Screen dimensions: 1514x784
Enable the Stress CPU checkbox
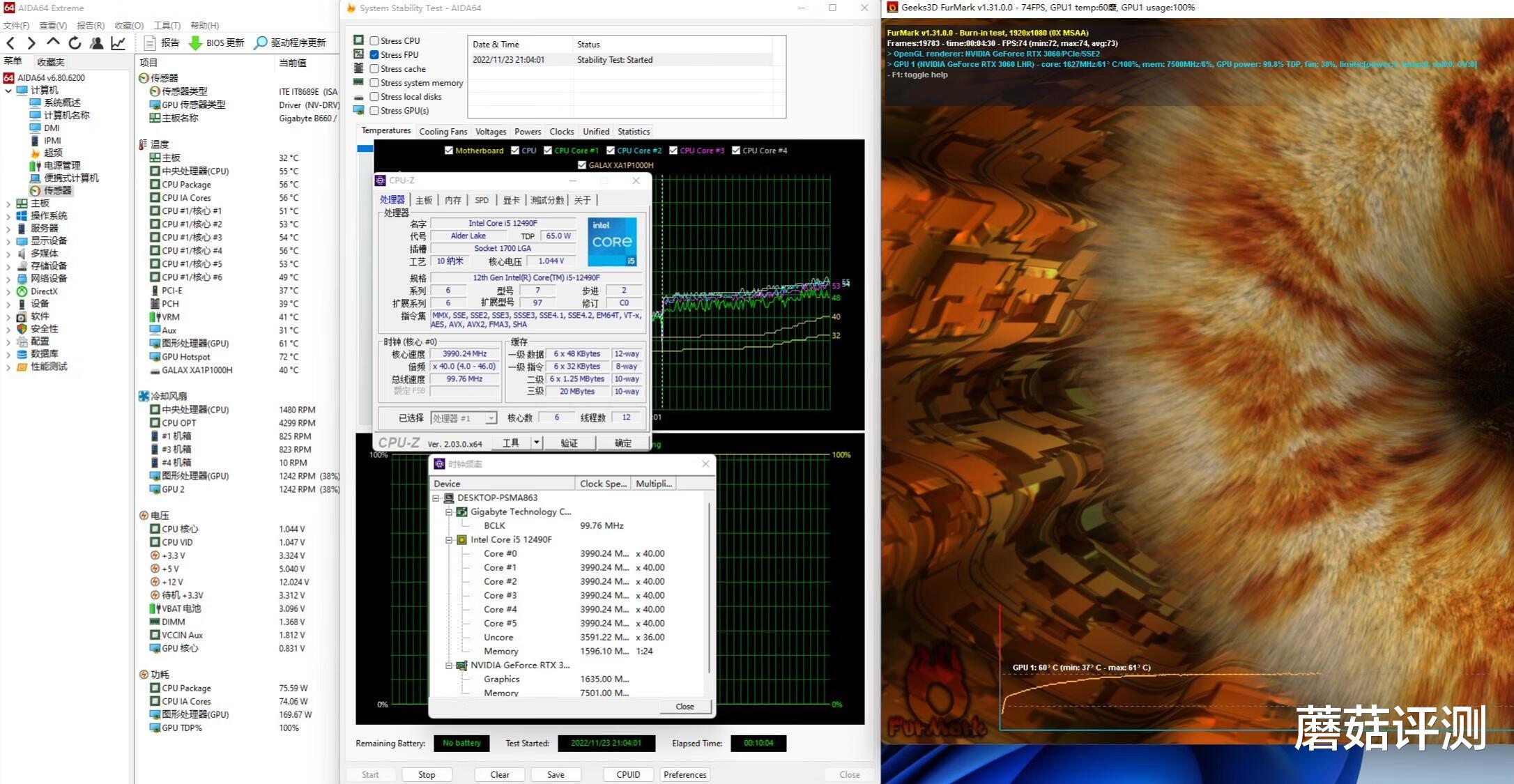375,40
